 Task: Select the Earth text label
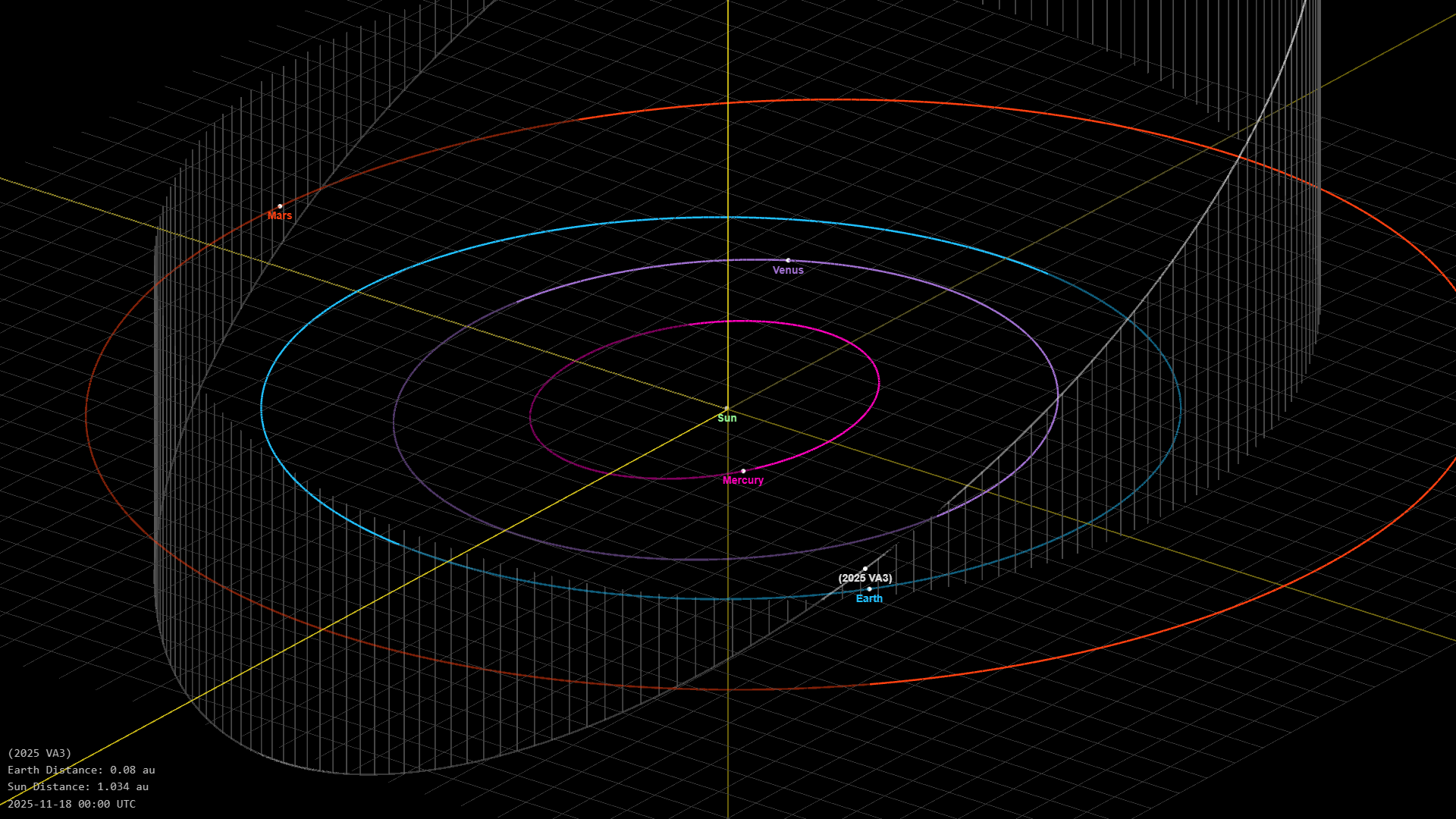click(x=869, y=598)
